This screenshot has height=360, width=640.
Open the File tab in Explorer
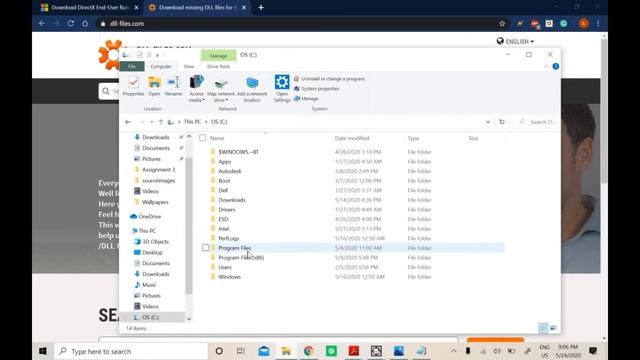pyautogui.click(x=132, y=66)
